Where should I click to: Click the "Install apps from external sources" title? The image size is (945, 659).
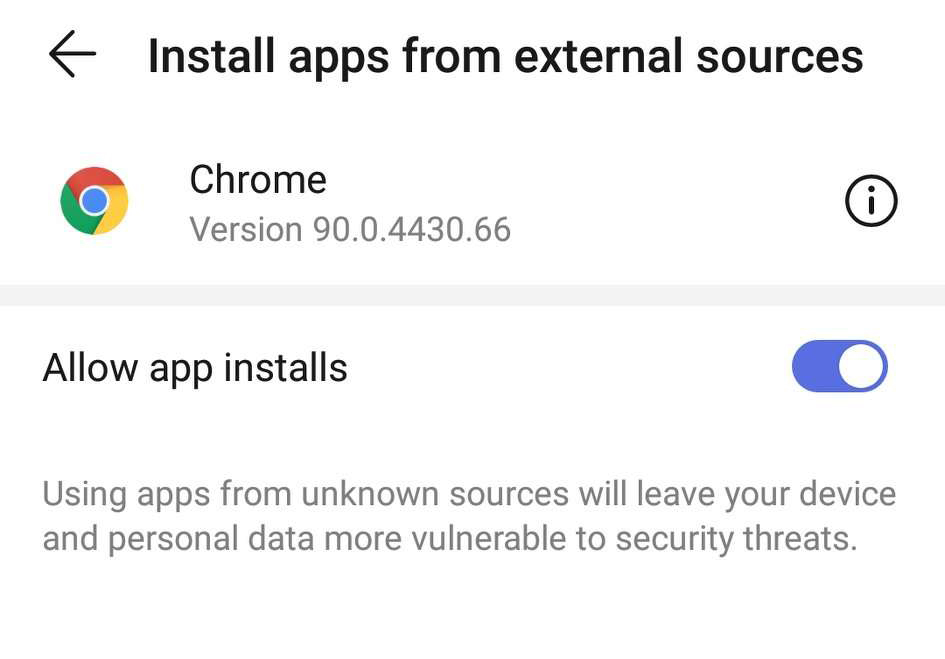(505, 56)
